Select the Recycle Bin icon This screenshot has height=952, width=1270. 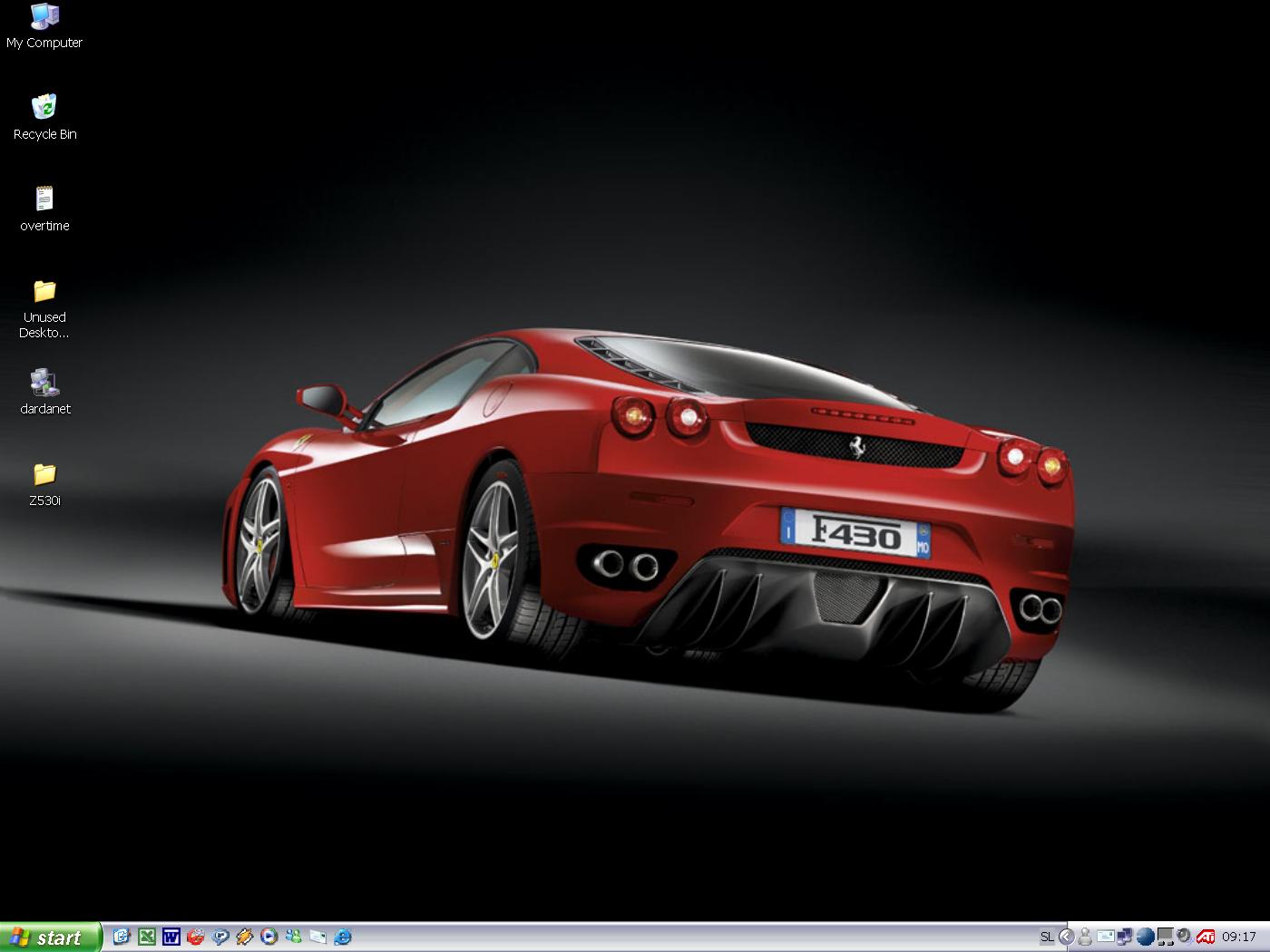tap(44, 117)
